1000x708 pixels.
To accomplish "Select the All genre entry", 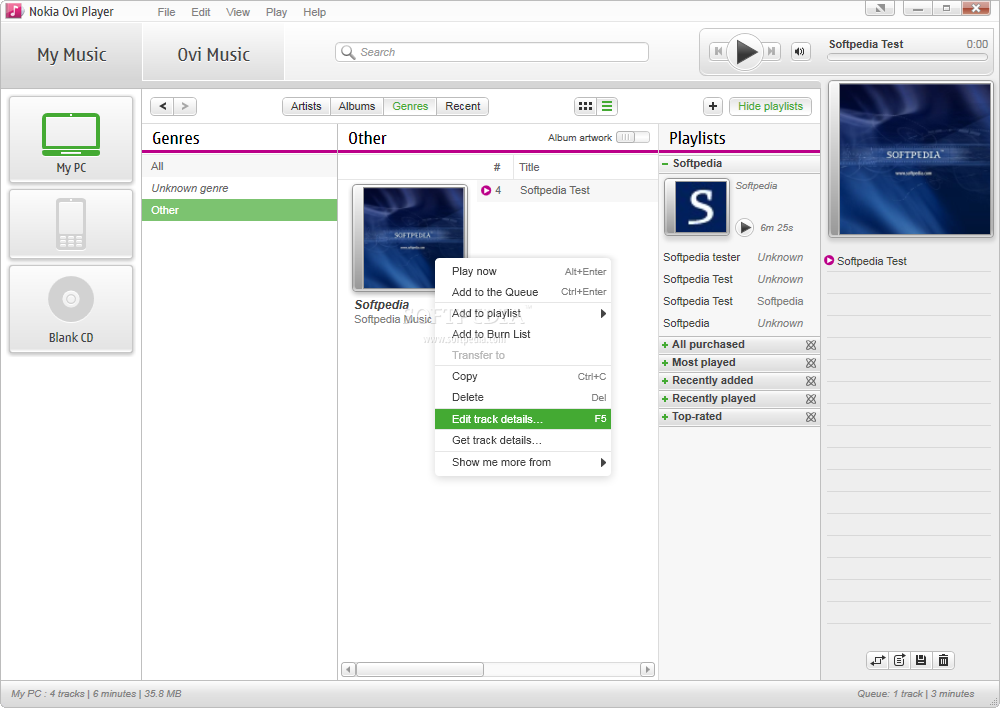I will pyautogui.click(x=239, y=166).
